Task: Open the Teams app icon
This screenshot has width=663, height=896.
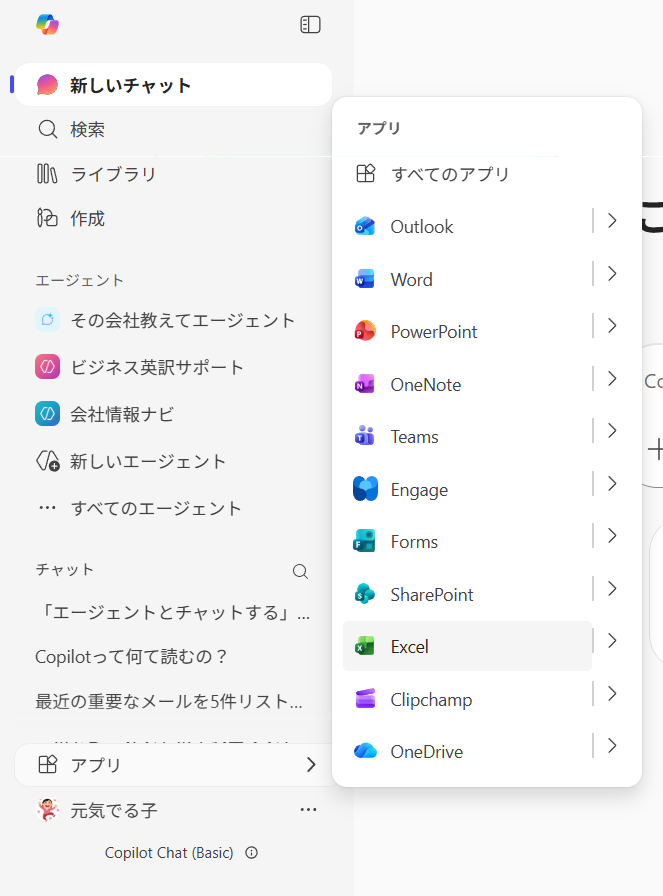Action: point(365,437)
